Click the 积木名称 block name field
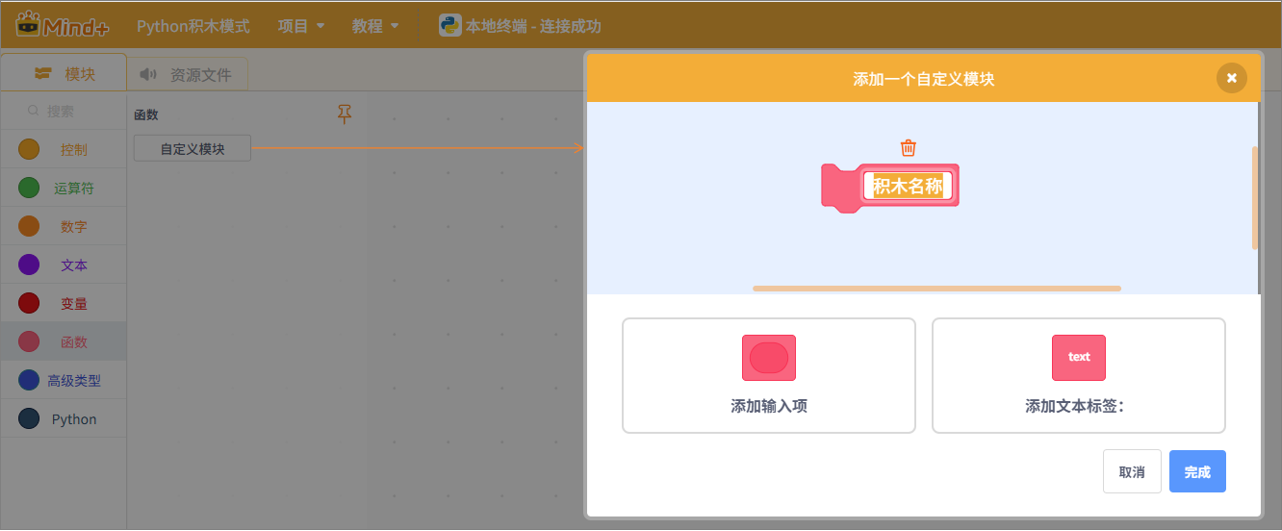The image size is (1282, 531). pos(907,186)
